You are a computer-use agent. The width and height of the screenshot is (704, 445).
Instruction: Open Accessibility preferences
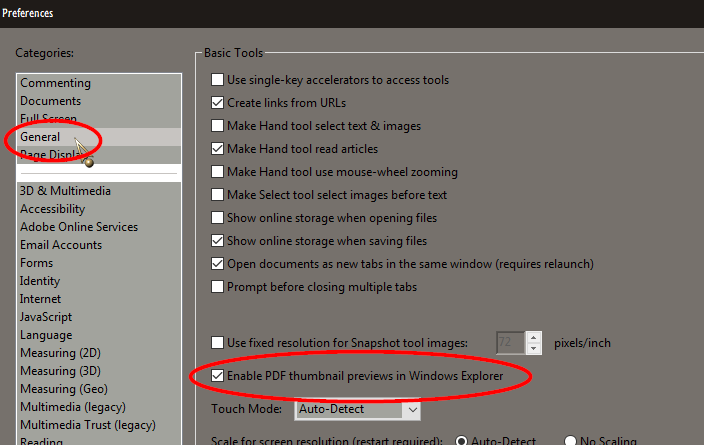[x=99, y=209]
